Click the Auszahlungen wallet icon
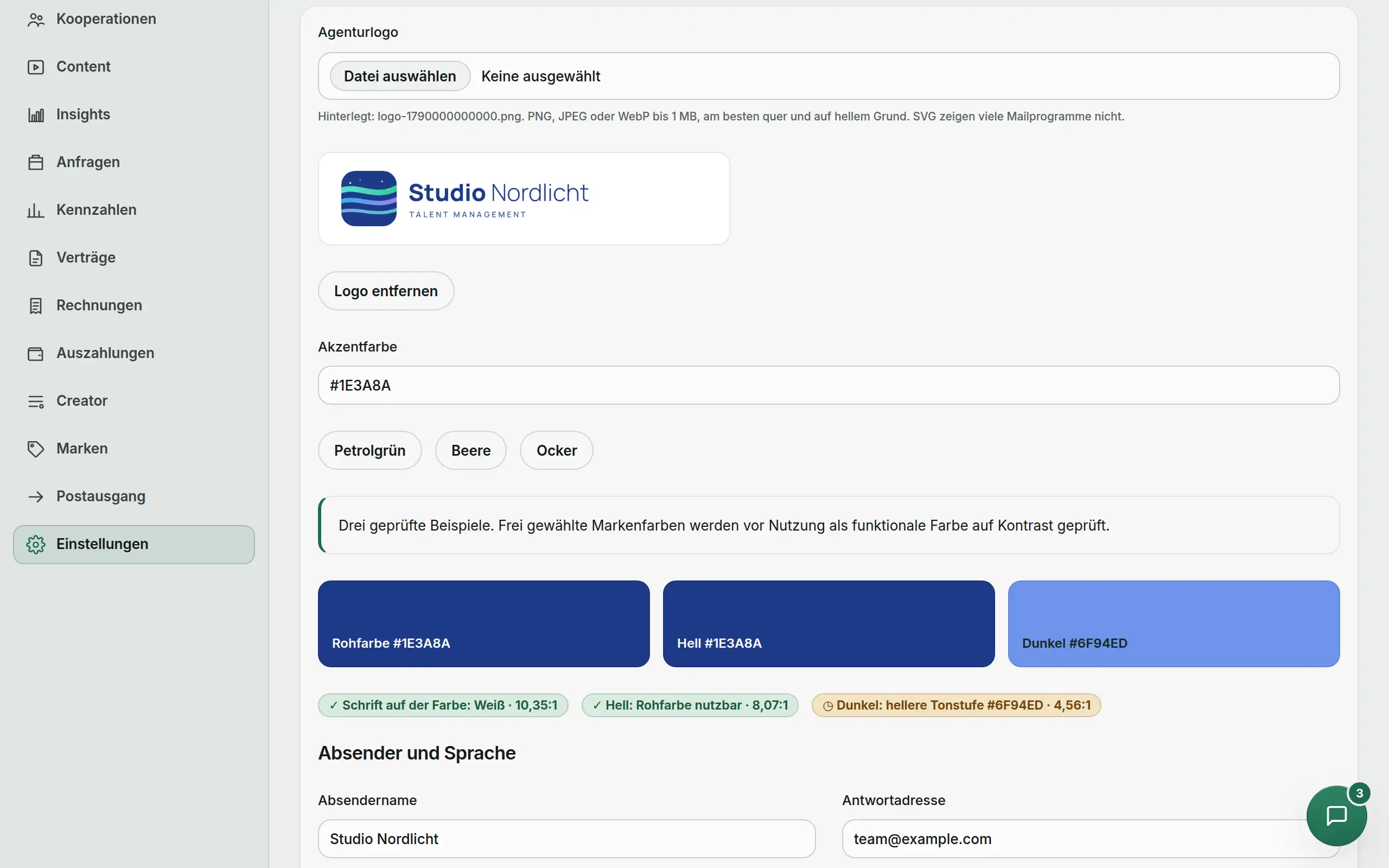The height and width of the screenshot is (868, 1389). click(x=36, y=353)
